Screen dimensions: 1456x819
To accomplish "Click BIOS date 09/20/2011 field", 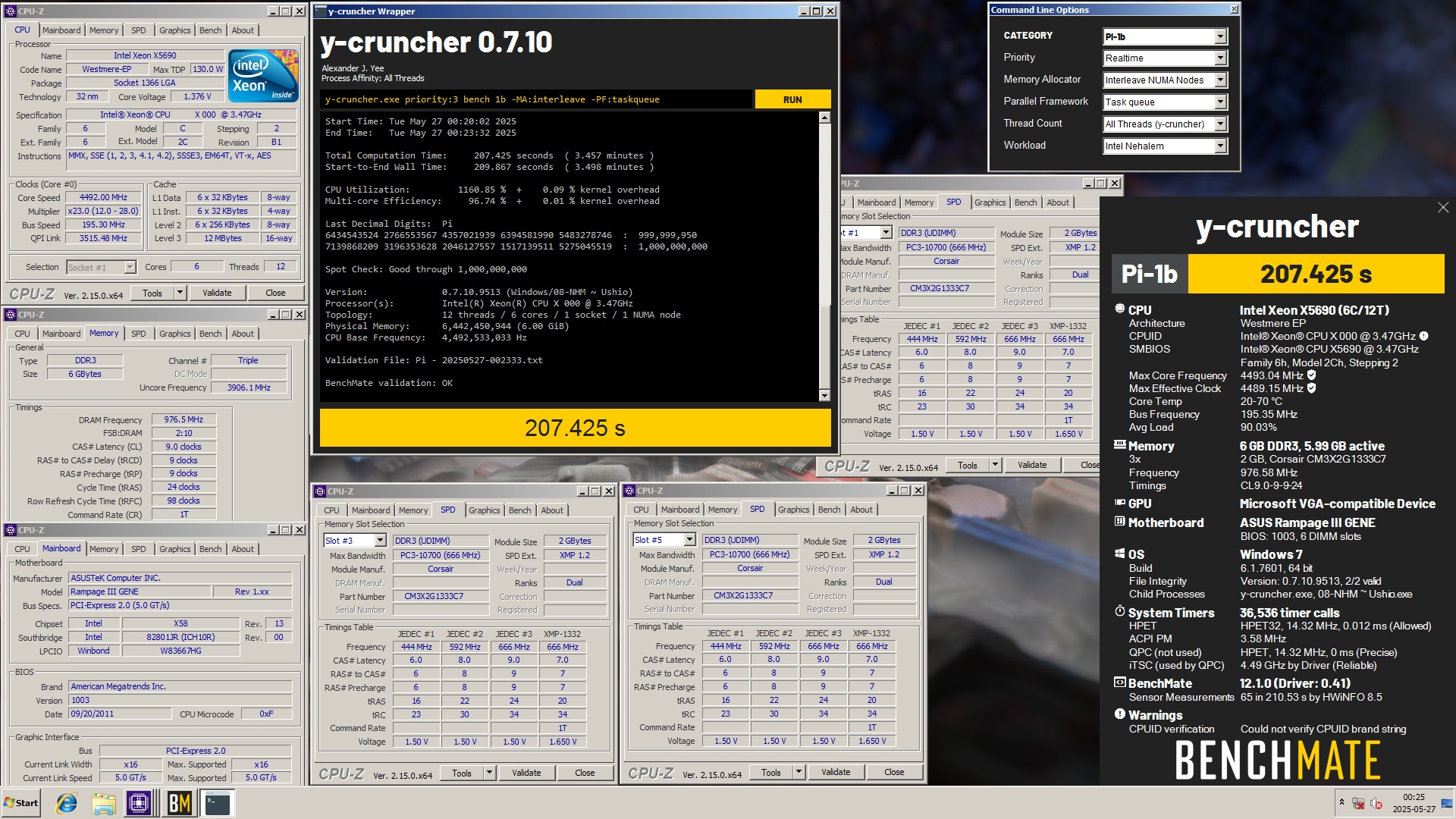I will [x=121, y=714].
